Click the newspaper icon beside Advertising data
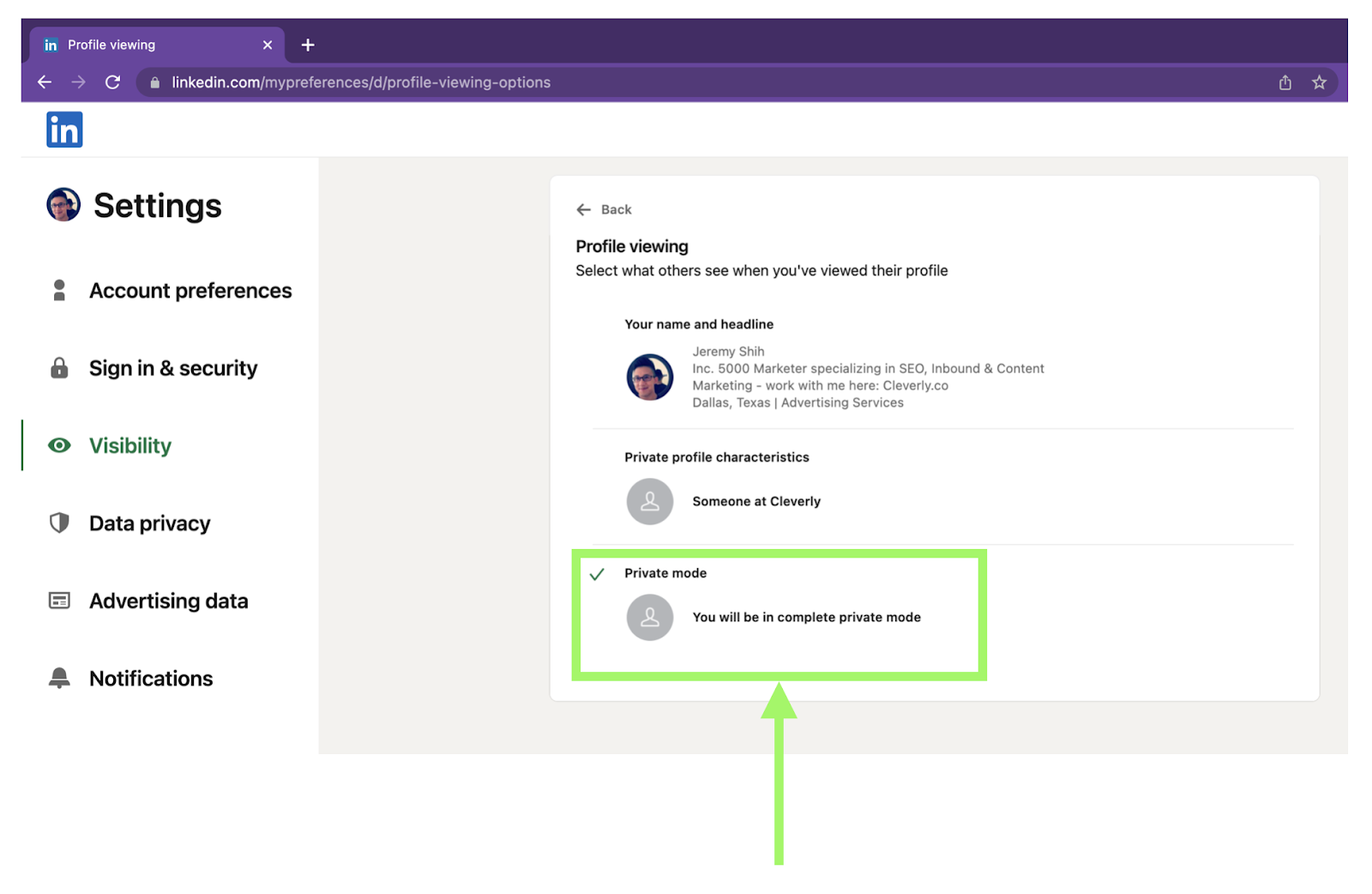 pos(59,601)
